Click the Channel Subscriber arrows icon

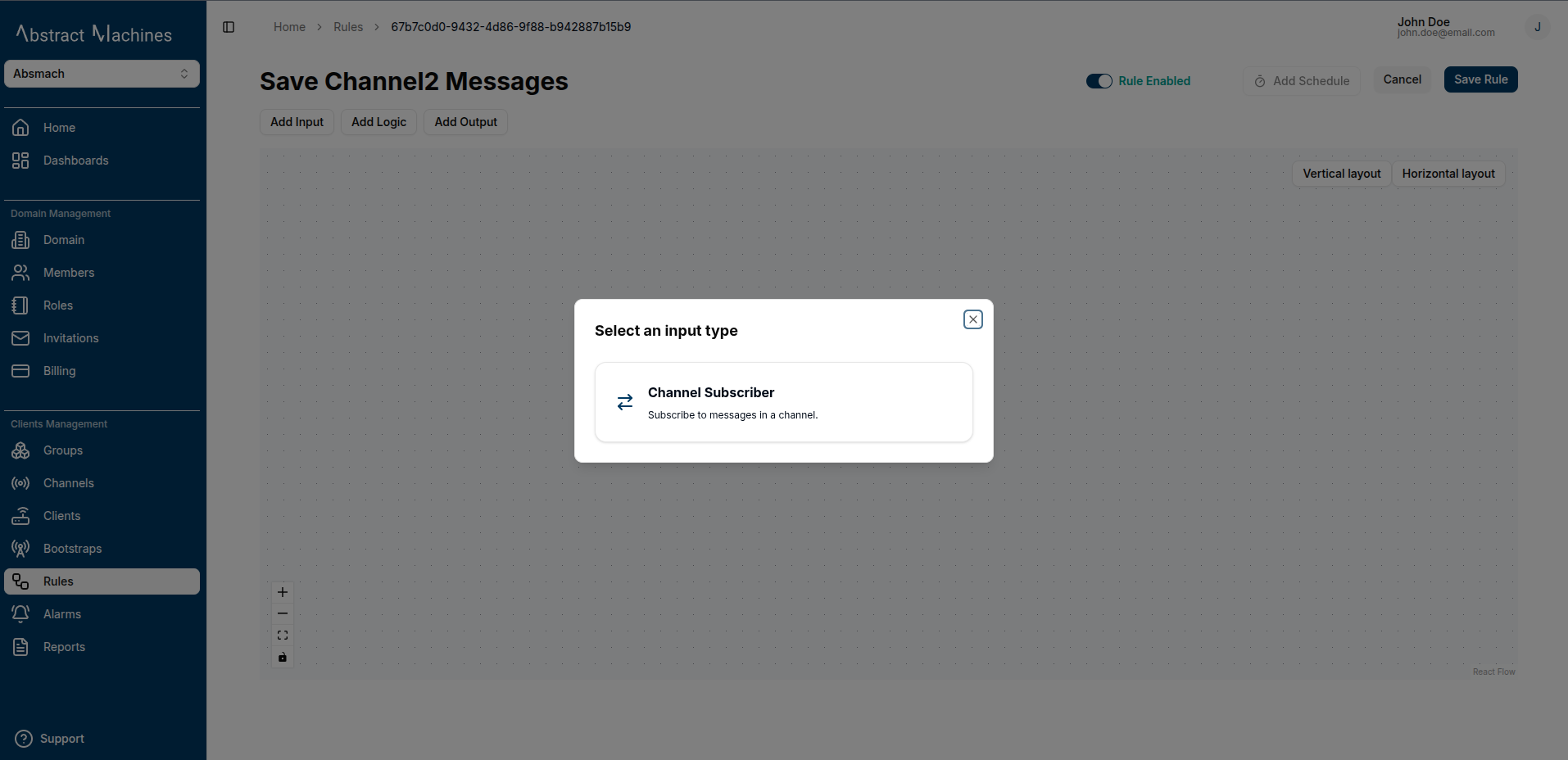click(625, 402)
